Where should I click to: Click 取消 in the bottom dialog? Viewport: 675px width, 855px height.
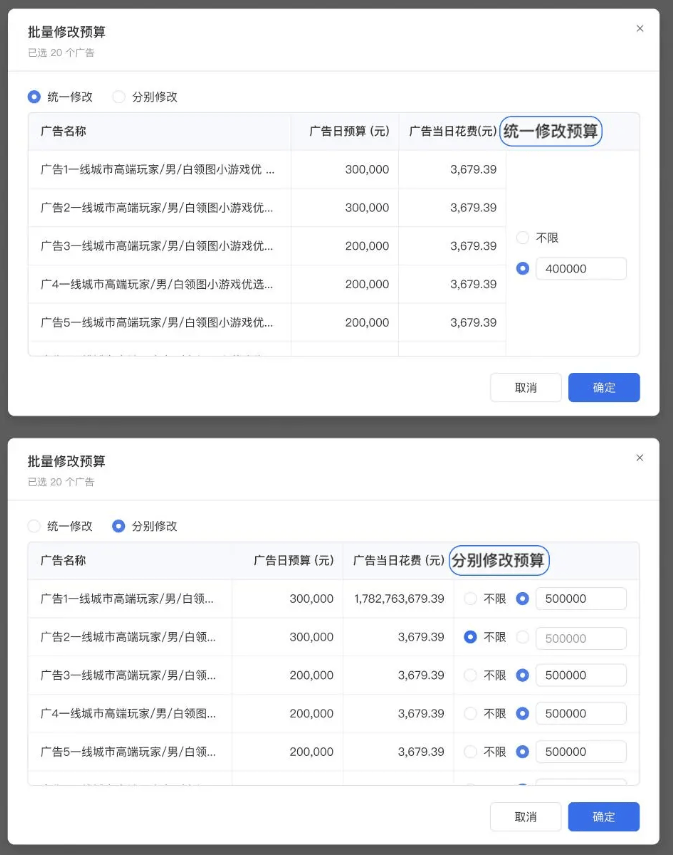[x=525, y=816]
